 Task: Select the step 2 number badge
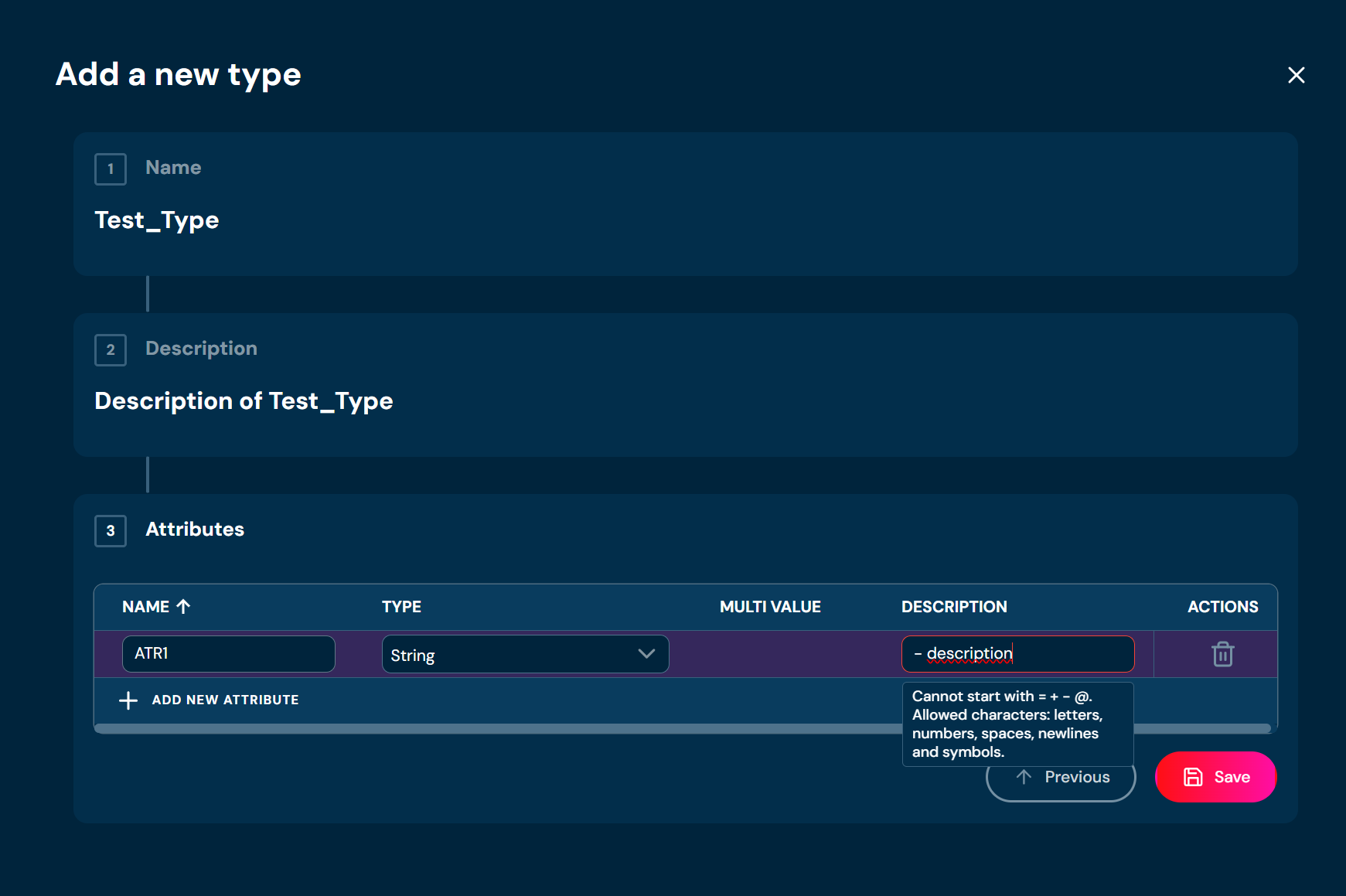[111, 349]
